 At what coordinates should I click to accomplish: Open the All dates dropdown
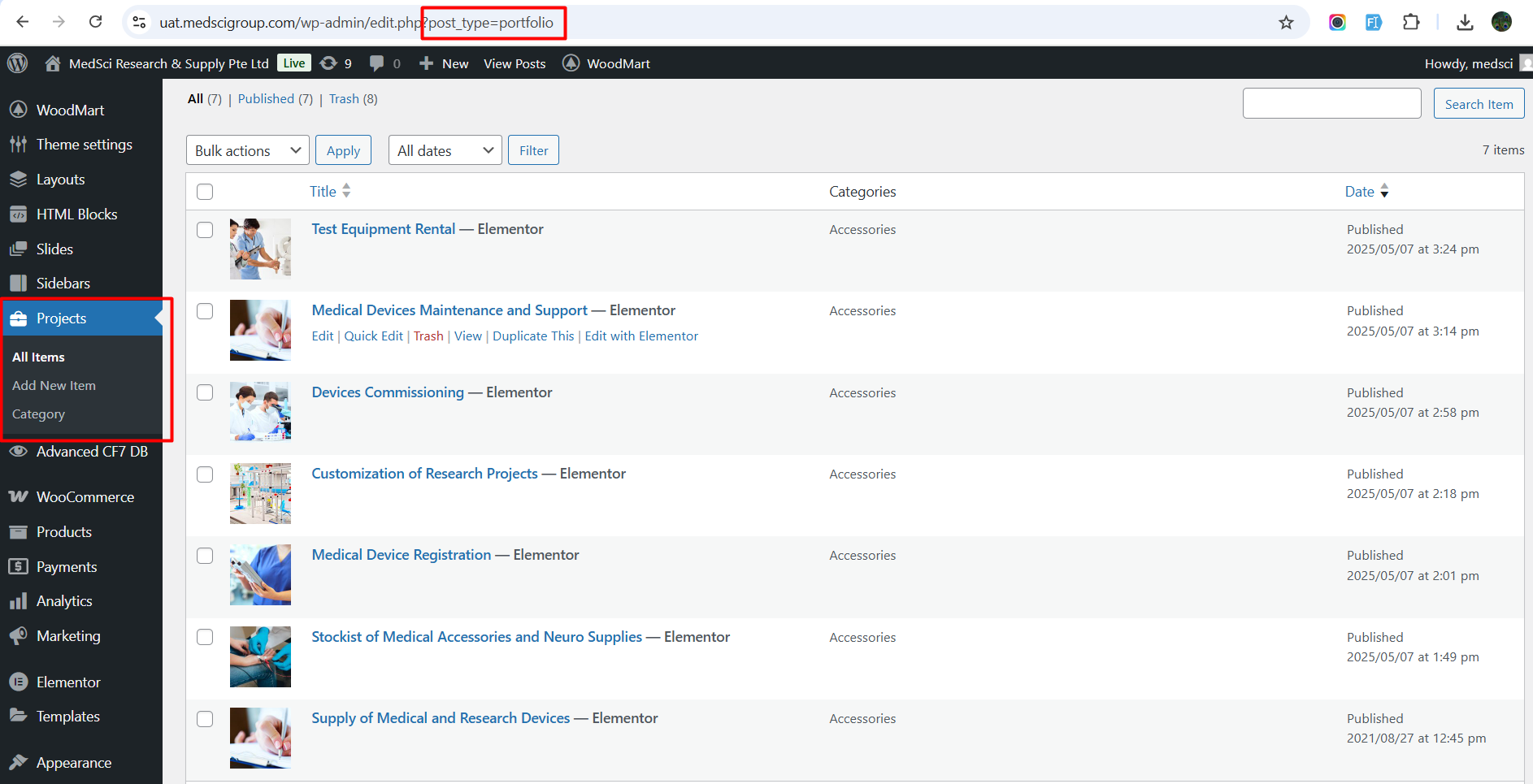[445, 150]
